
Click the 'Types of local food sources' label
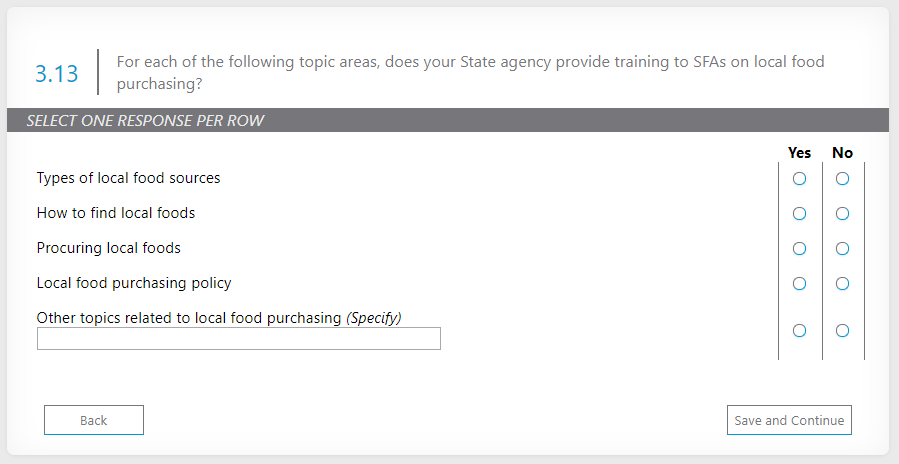128,178
